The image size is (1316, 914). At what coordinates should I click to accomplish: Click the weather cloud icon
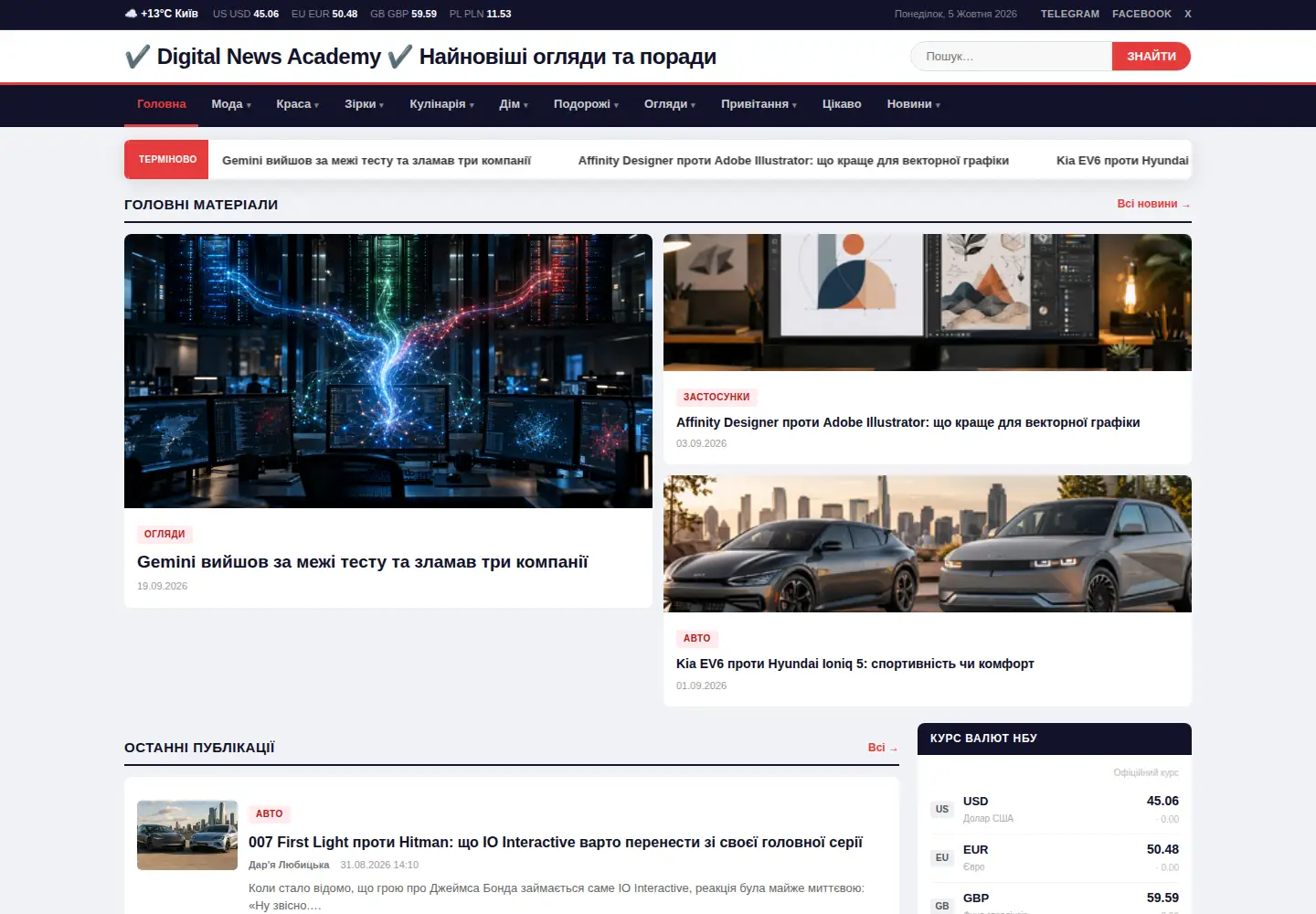131,14
